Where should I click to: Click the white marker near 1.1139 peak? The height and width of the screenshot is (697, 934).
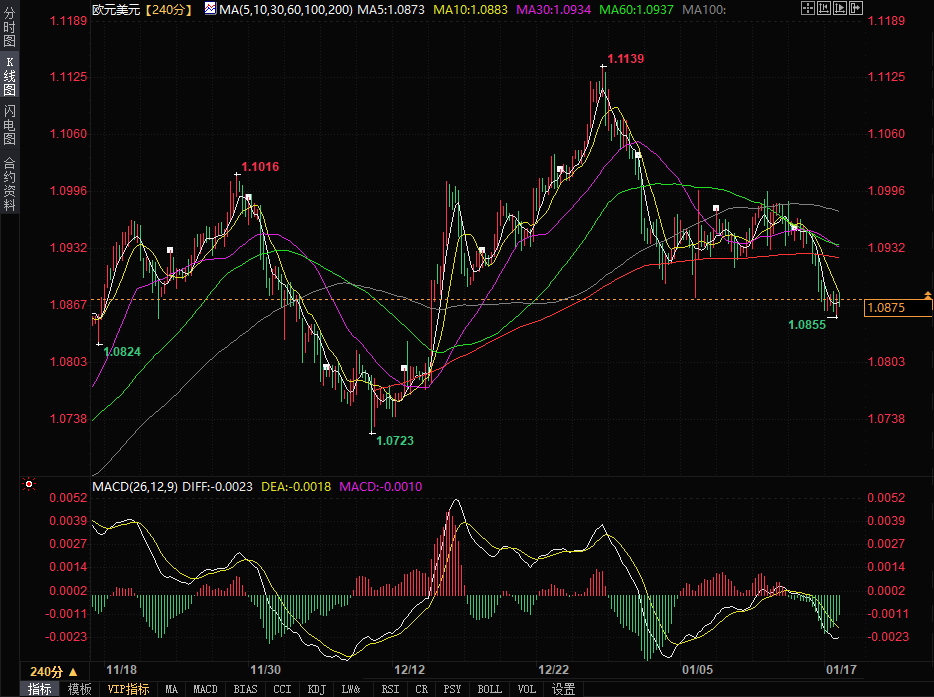click(x=636, y=155)
